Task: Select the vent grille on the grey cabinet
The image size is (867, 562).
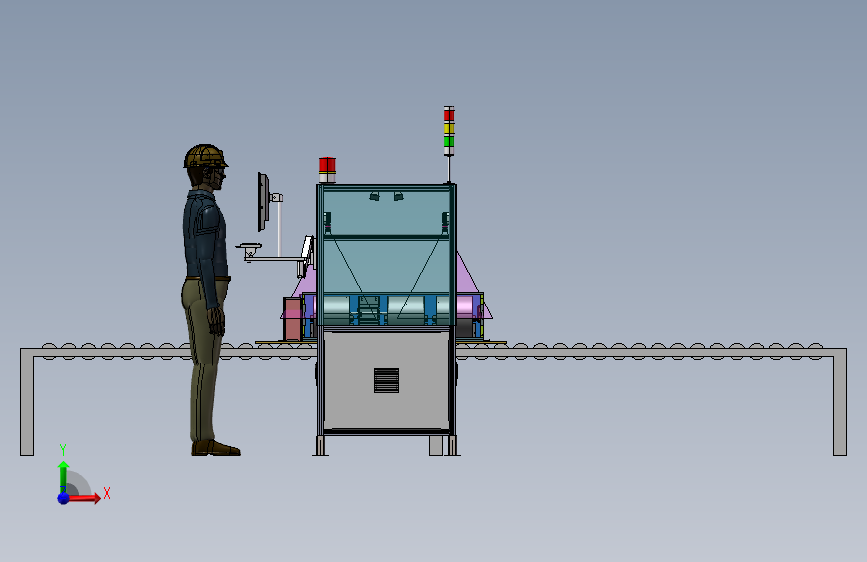Action: coord(387,381)
